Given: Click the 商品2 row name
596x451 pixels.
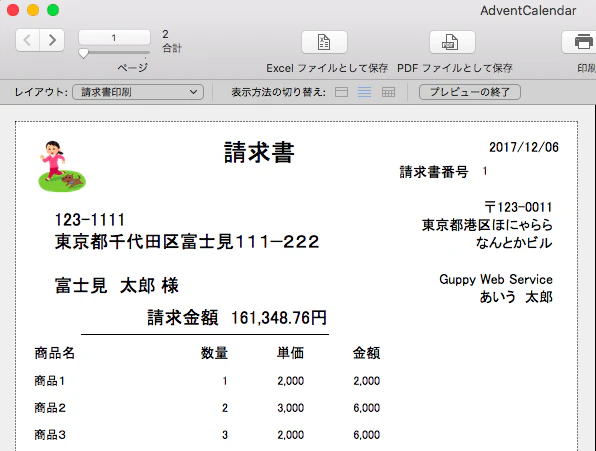Looking at the screenshot, I should click(50, 408).
